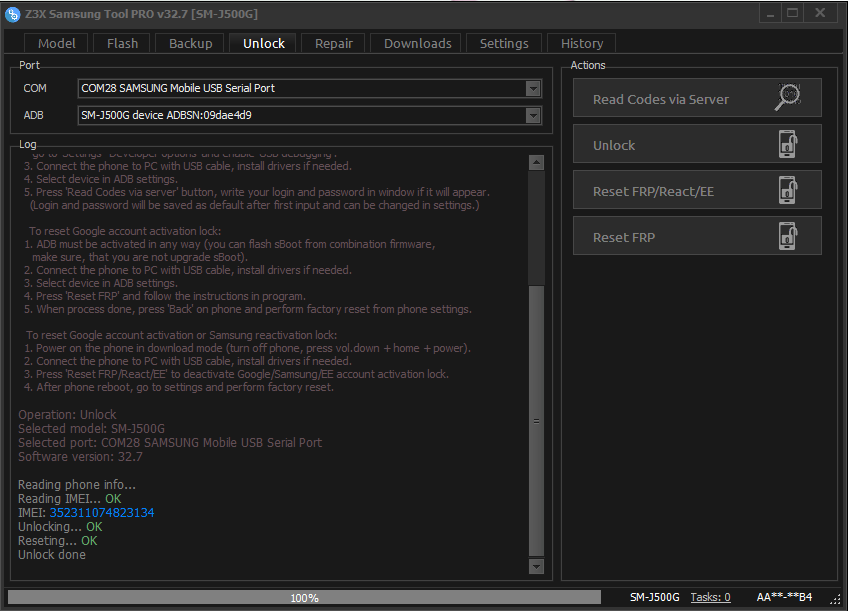
Task: Go to the Repair tab
Action: click(x=334, y=43)
